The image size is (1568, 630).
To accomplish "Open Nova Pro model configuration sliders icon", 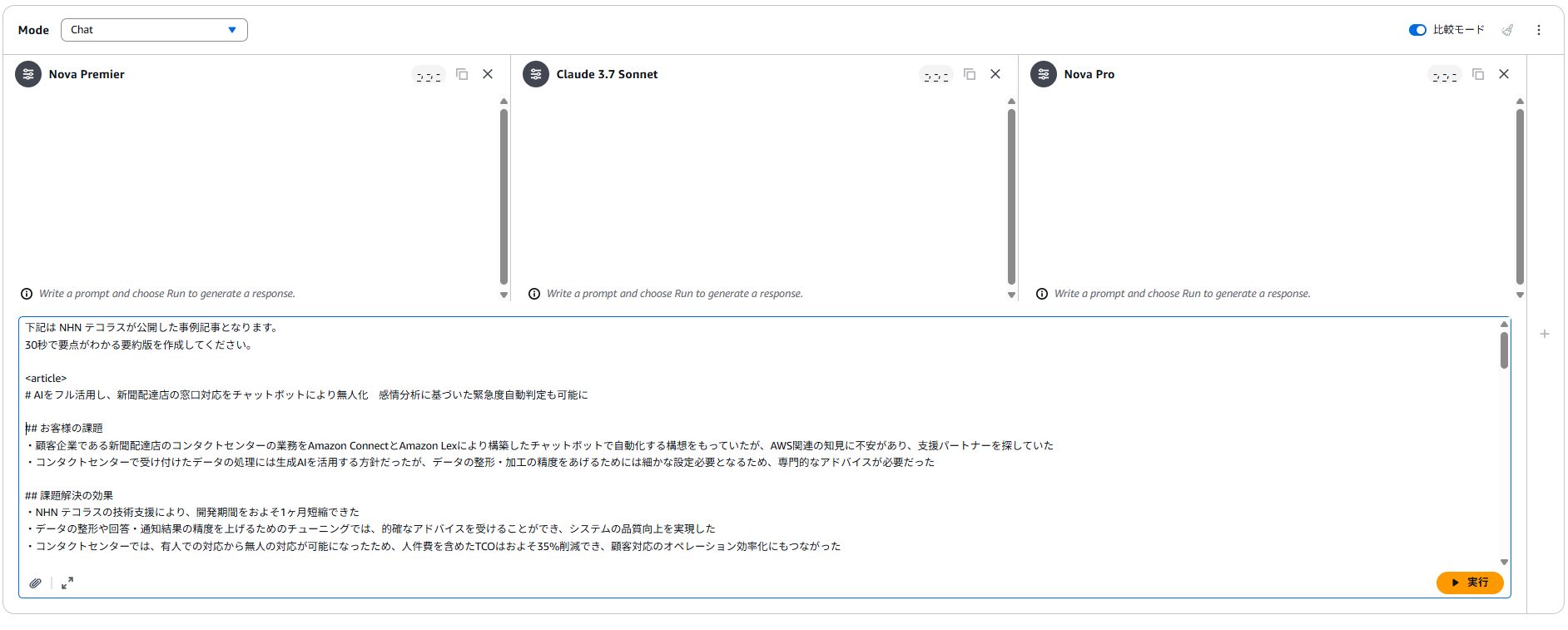I will click(1044, 74).
